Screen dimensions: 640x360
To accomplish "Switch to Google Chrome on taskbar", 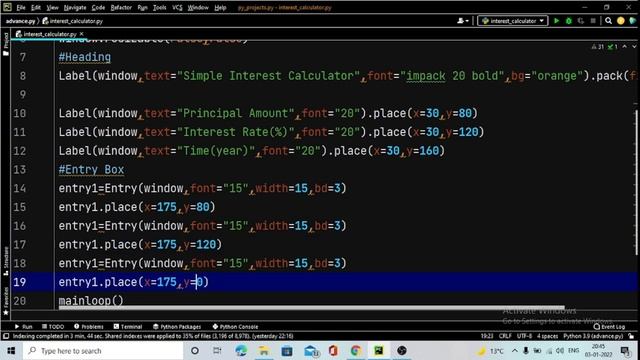I will click(x=356, y=351).
